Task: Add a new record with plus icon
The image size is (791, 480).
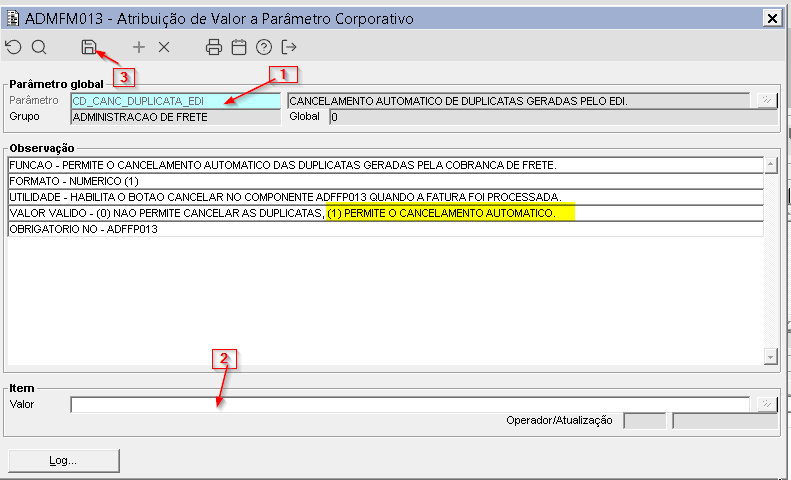Action: pyautogui.click(x=139, y=47)
